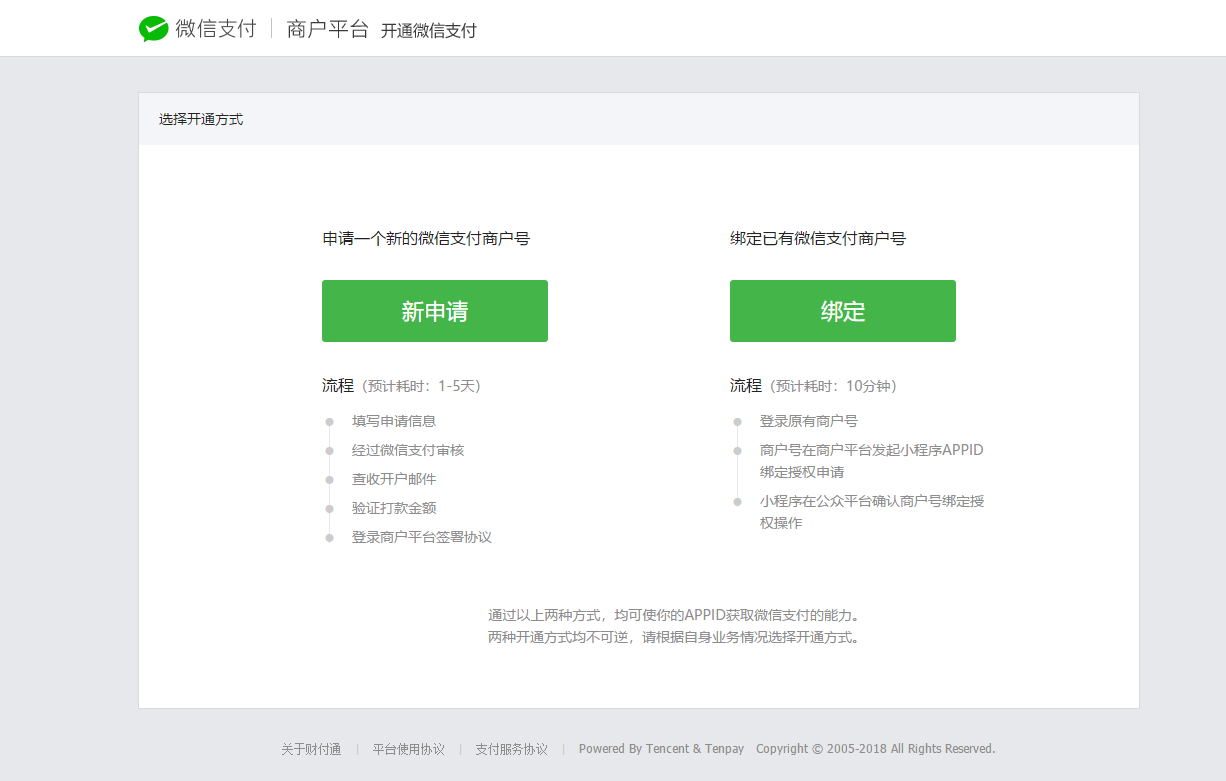
Task: Select the 经过微信支付审核 step
Action: [x=408, y=450]
